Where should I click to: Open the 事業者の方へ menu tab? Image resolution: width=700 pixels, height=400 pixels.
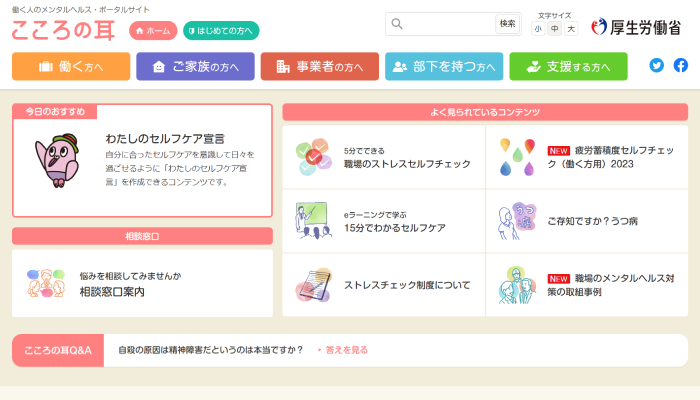[x=320, y=67]
